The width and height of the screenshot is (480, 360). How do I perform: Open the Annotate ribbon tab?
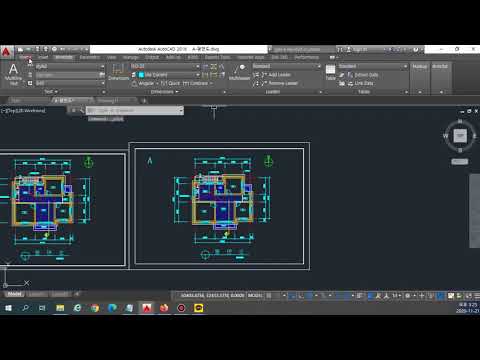coord(64,57)
